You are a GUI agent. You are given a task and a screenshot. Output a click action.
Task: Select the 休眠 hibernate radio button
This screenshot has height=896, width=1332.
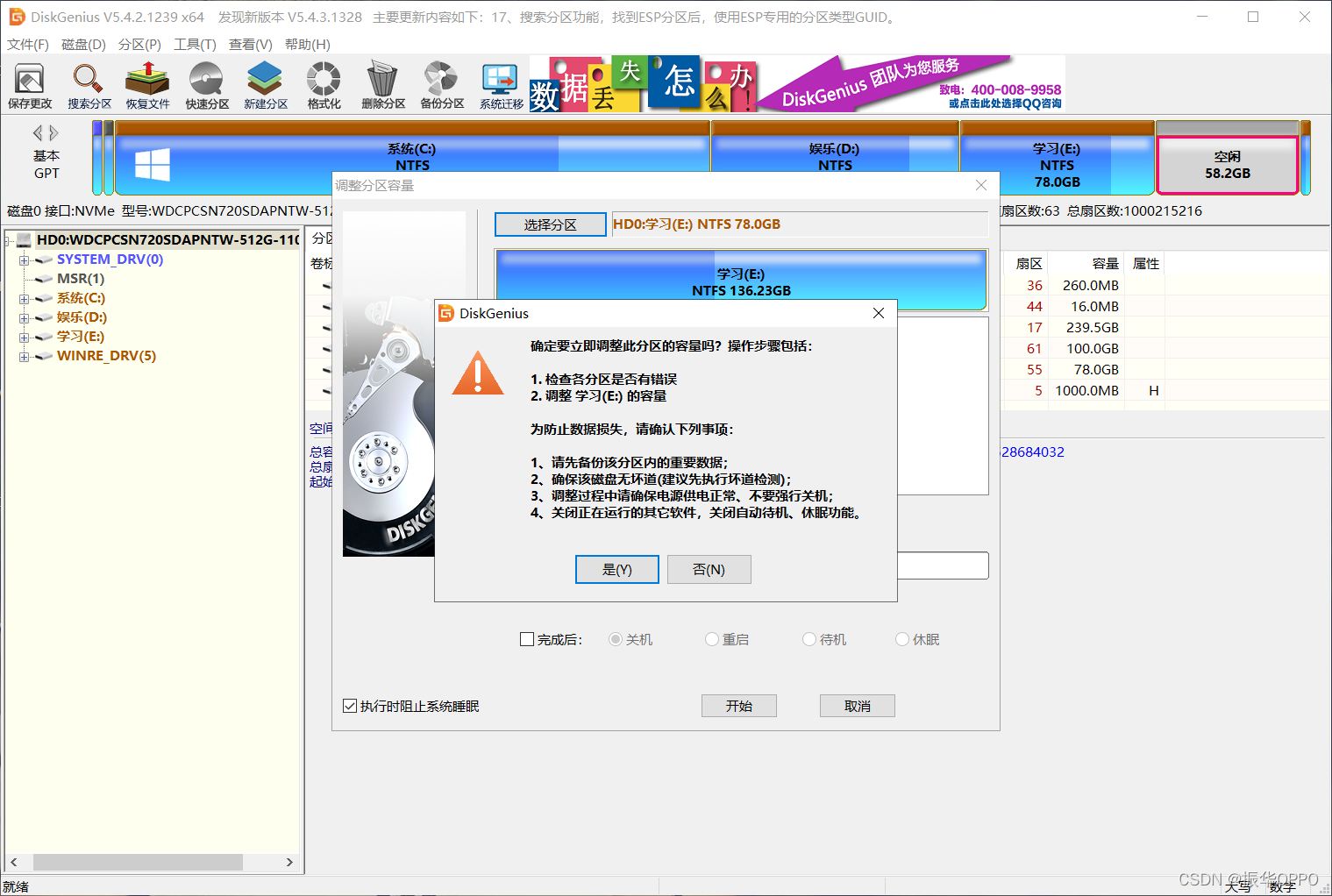click(902, 639)
